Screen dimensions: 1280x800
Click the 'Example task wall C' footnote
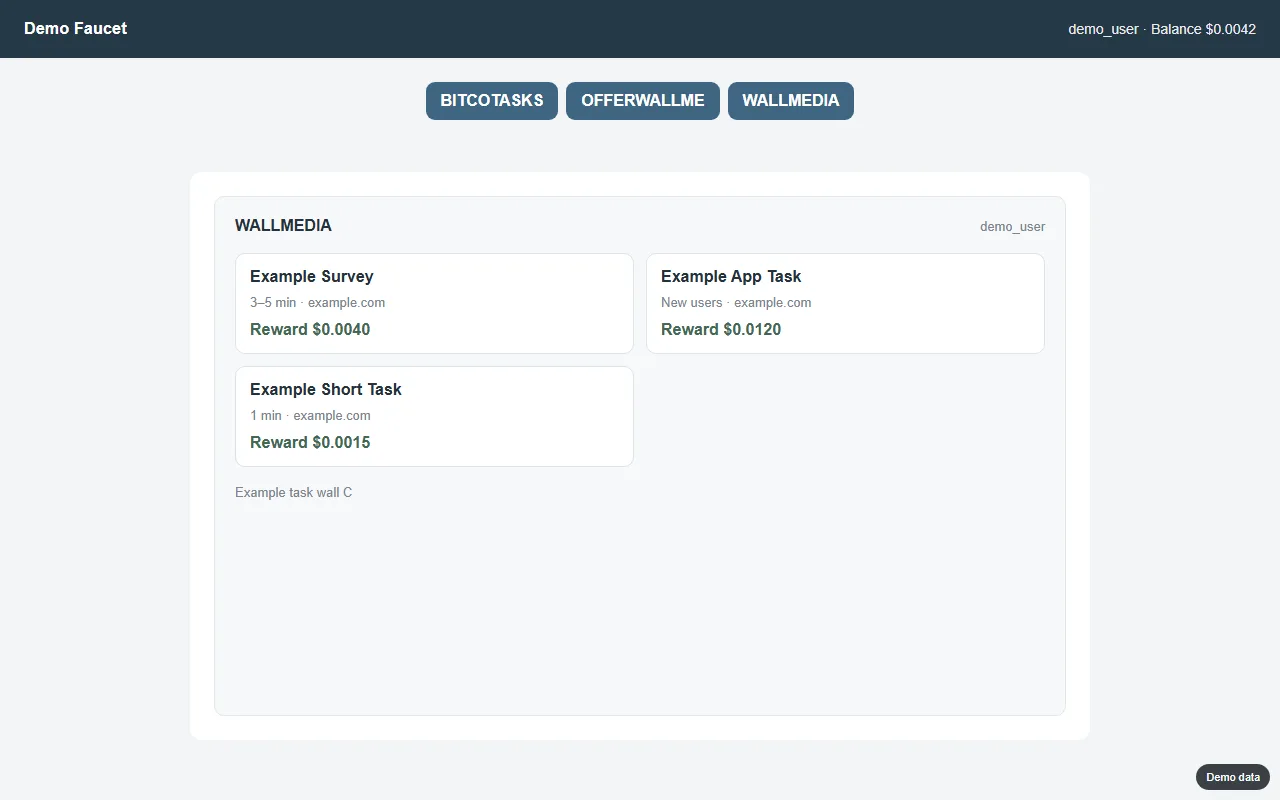pyautogui.click(x=293, y=493)
